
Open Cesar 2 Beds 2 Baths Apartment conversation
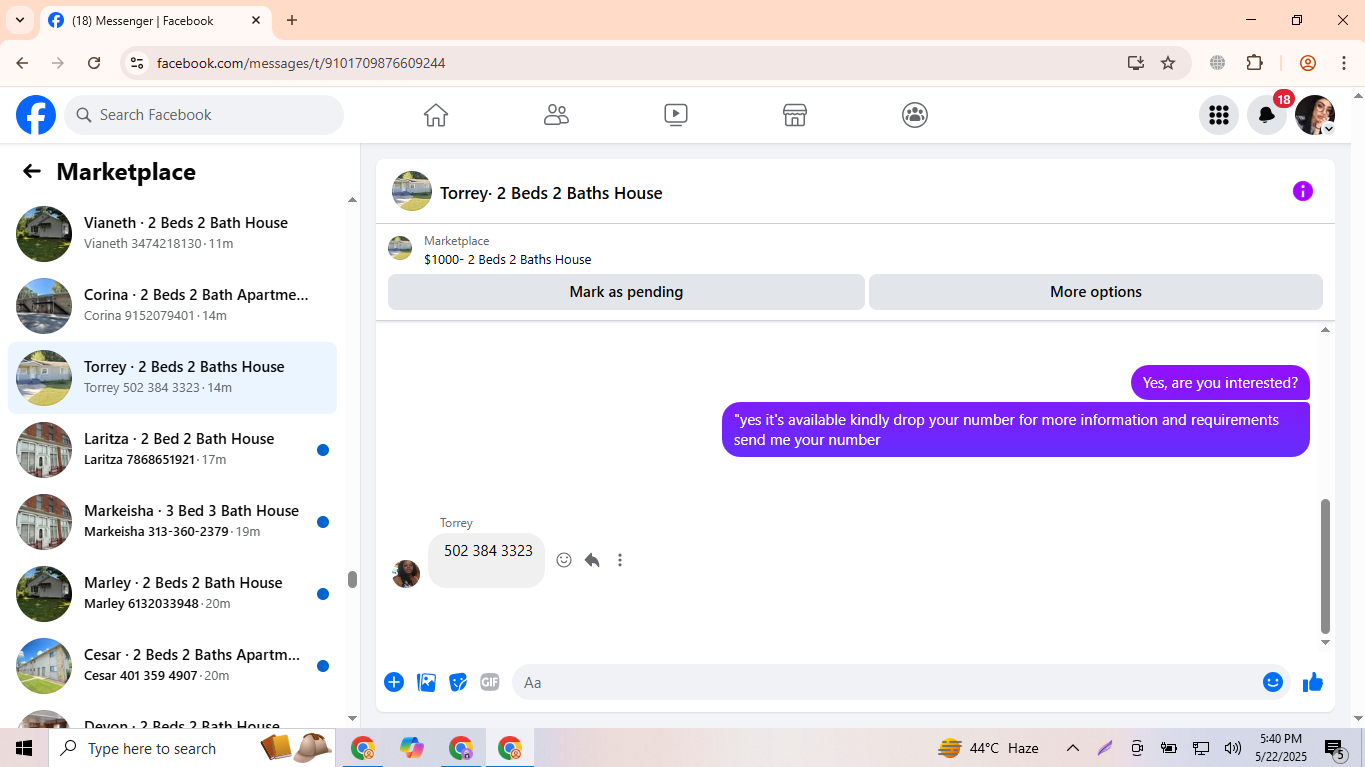coord(172,666)
